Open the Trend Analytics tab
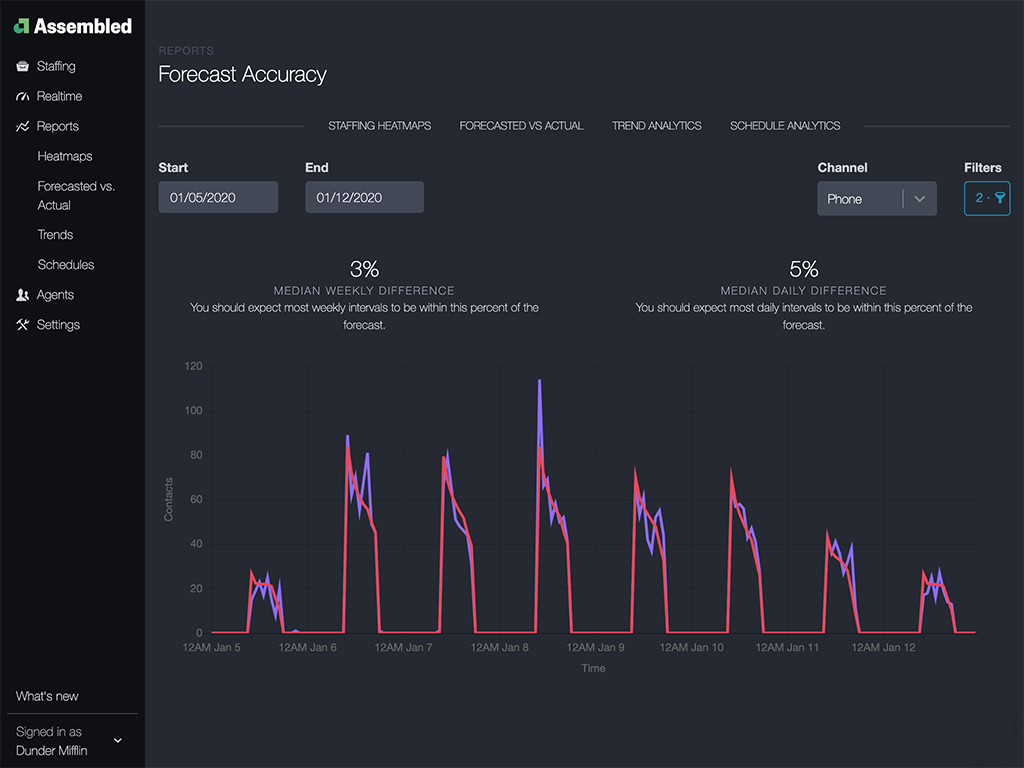The width and height of the screenshot is (1024, 768). click(x=656, y=126)
